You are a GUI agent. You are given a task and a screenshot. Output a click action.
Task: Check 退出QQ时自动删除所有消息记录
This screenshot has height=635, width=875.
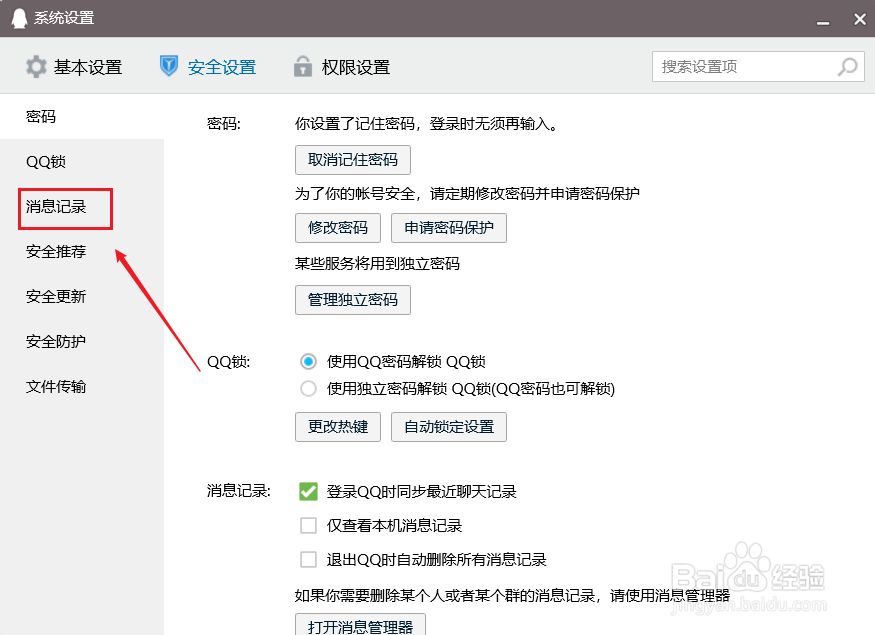point(309,558)
